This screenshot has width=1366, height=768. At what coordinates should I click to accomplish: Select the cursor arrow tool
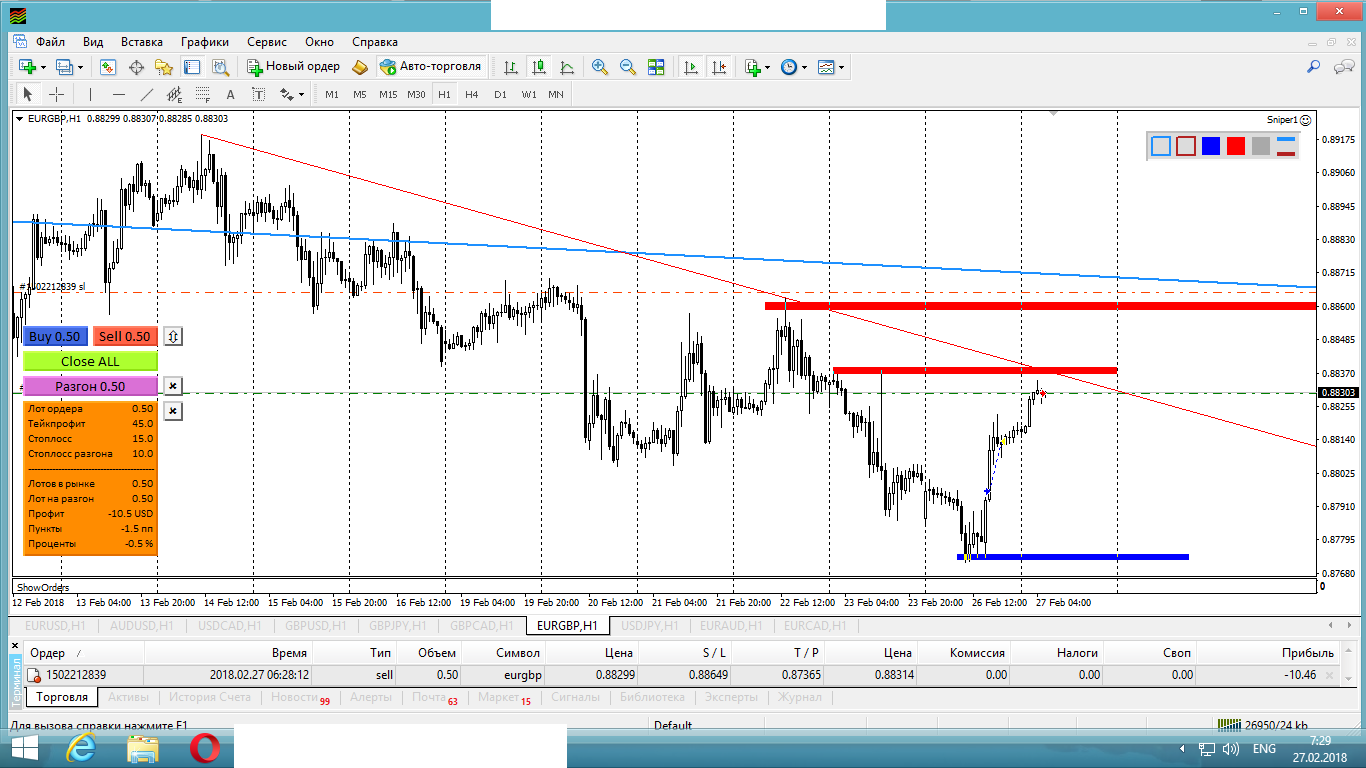[x=28, y=94]
